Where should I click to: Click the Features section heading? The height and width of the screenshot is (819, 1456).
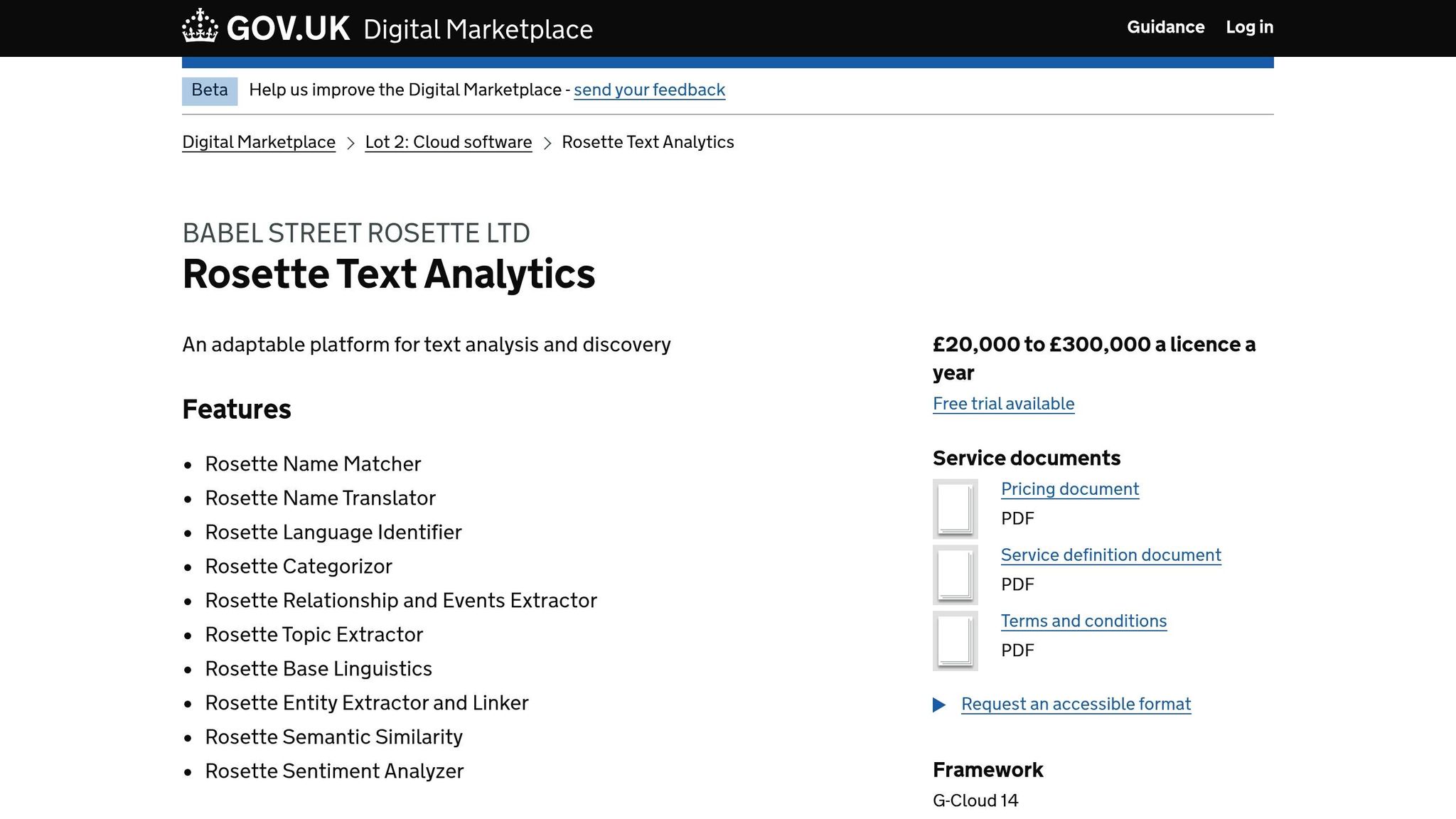point(237,409)
